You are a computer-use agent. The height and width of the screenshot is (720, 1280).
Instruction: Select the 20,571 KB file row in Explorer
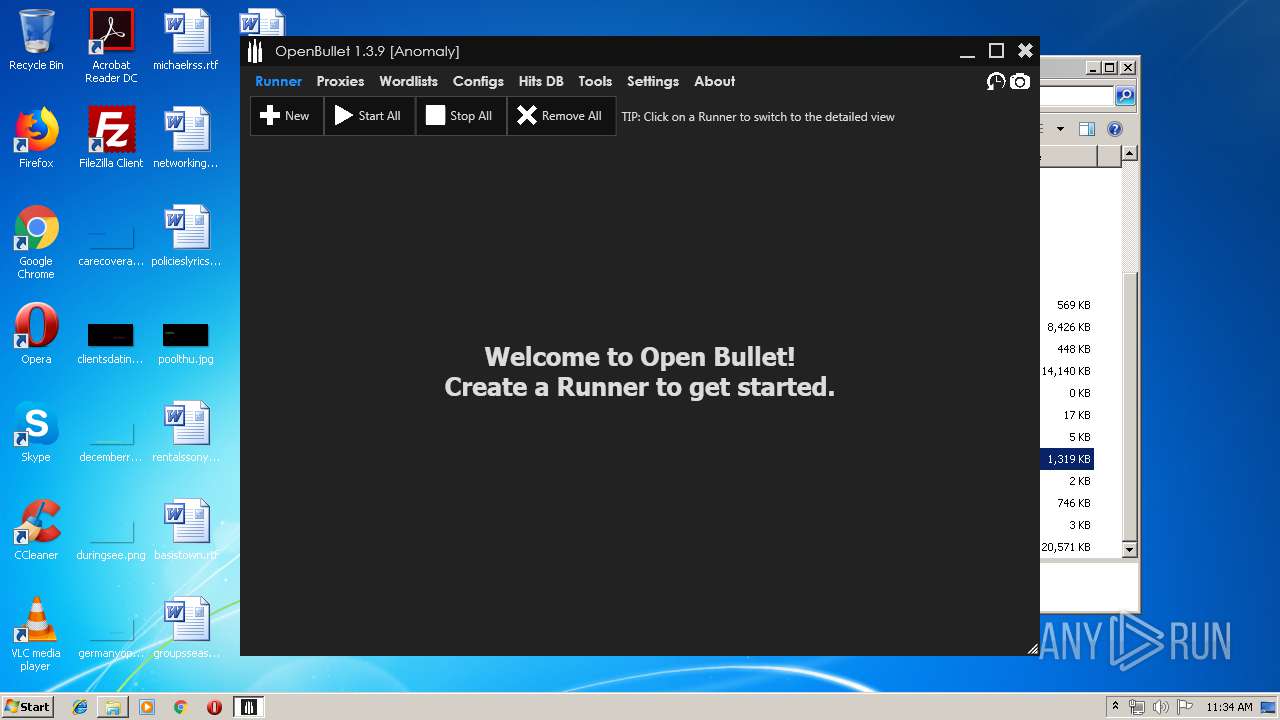pyautogui.click(x=1067, y=547)
